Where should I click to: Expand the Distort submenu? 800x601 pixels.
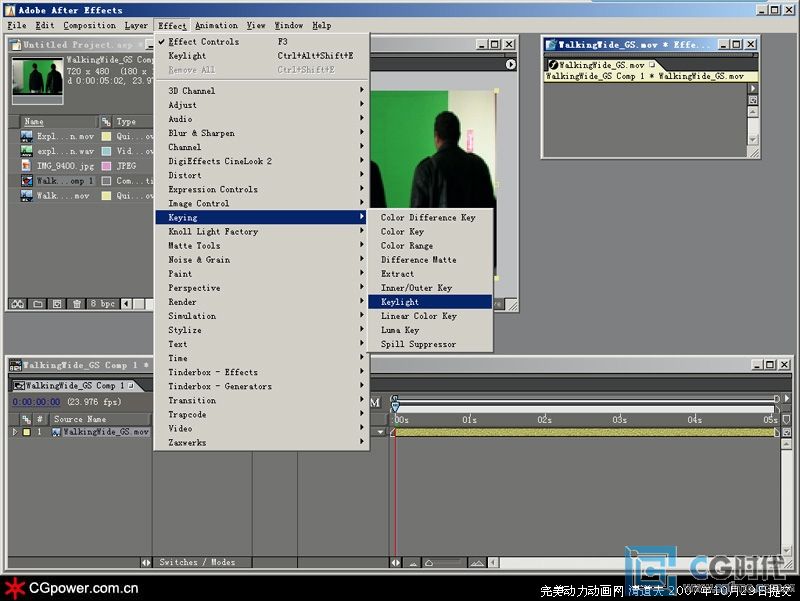tap(262, 175)
